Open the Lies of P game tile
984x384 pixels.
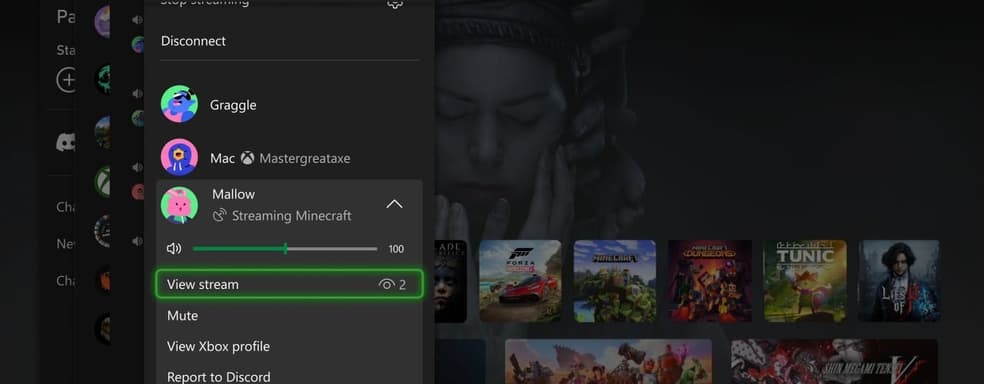pos(899,281)
